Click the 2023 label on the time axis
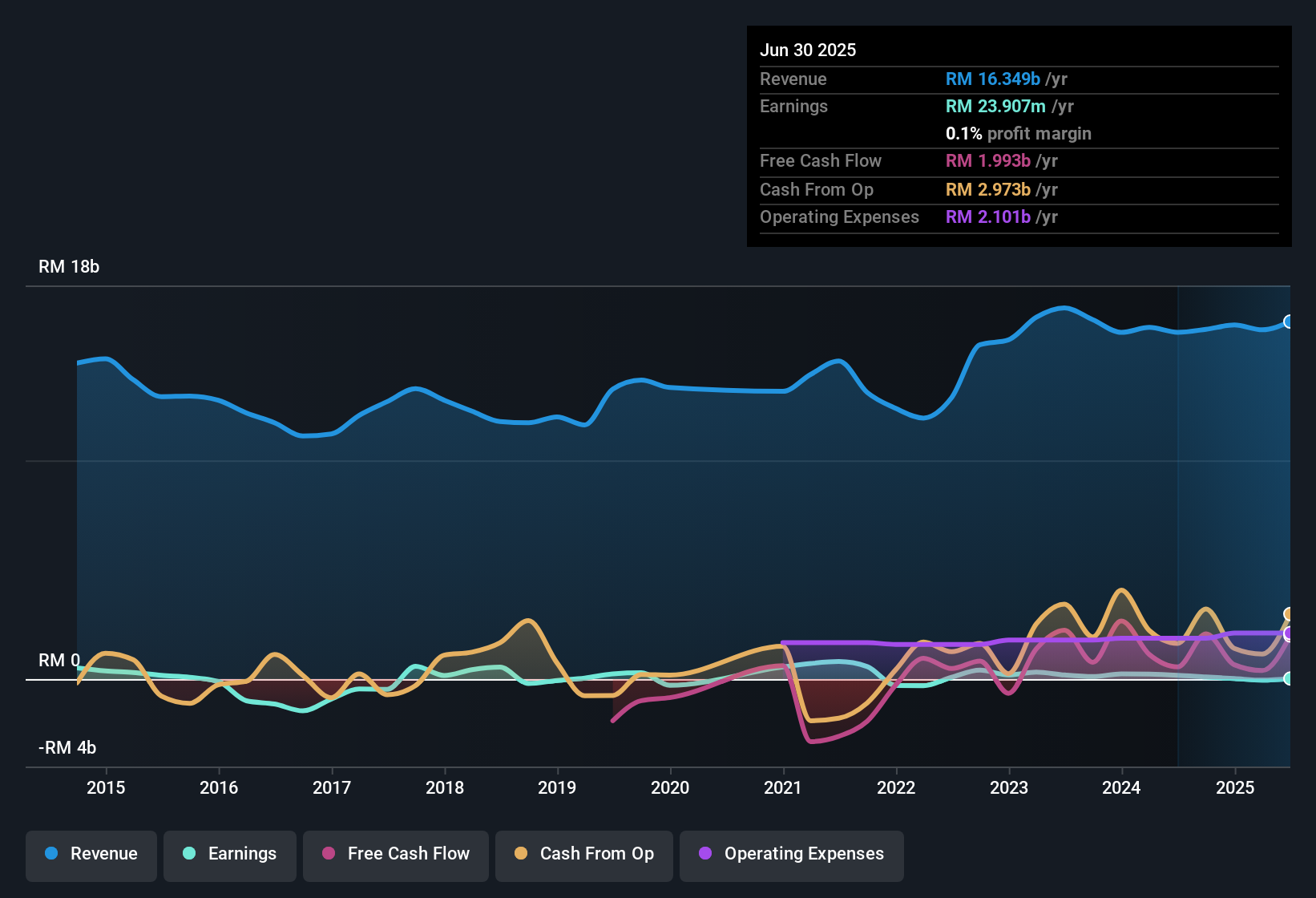Screen dimensions: 1316x898 (x=1010, y=787)
